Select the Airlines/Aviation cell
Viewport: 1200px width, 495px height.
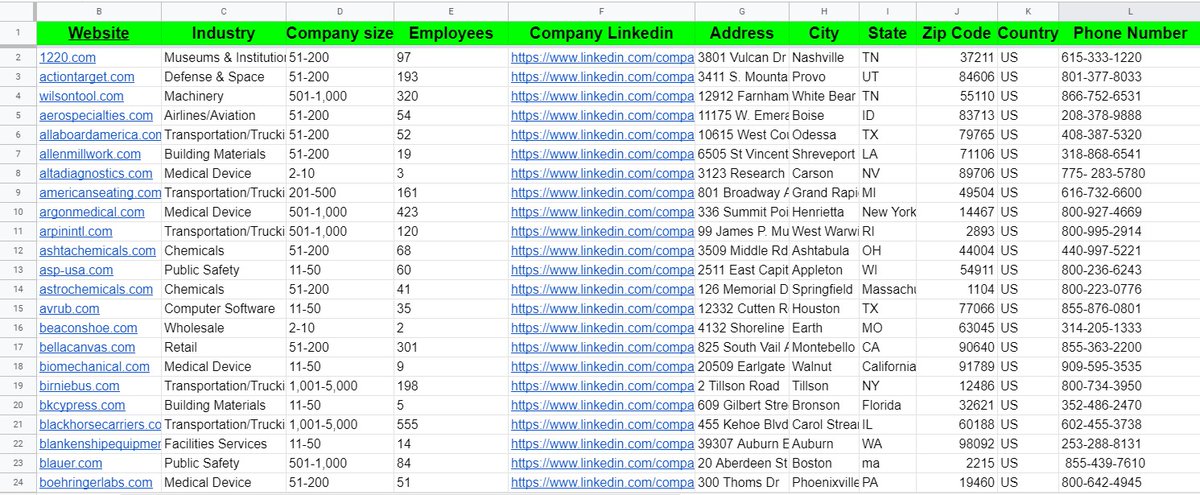pos(223,116)
